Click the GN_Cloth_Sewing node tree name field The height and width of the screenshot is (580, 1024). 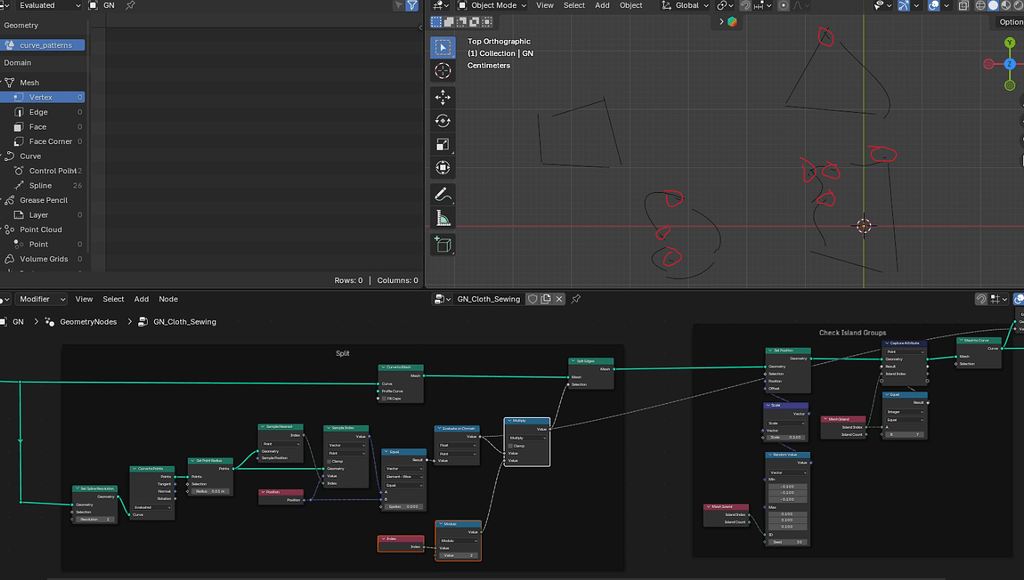(488, 299)
